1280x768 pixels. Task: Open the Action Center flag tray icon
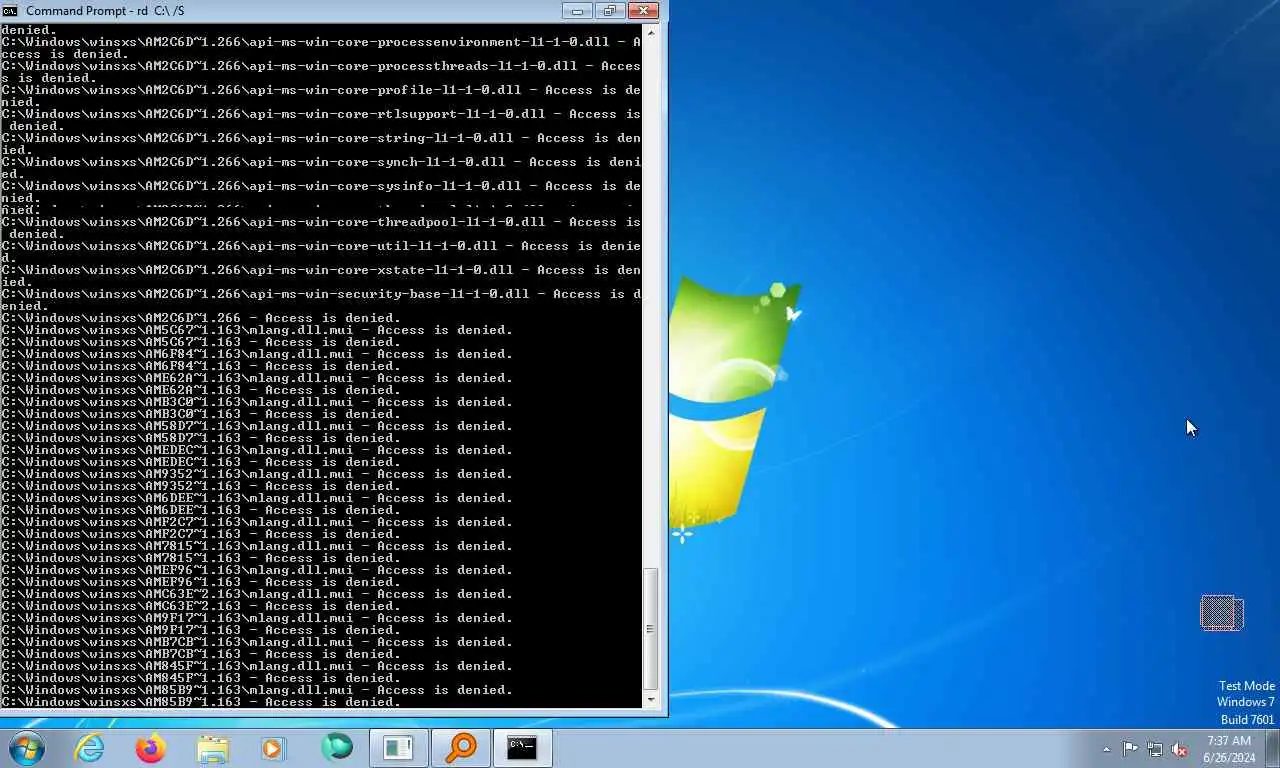tap(1130, 749)
